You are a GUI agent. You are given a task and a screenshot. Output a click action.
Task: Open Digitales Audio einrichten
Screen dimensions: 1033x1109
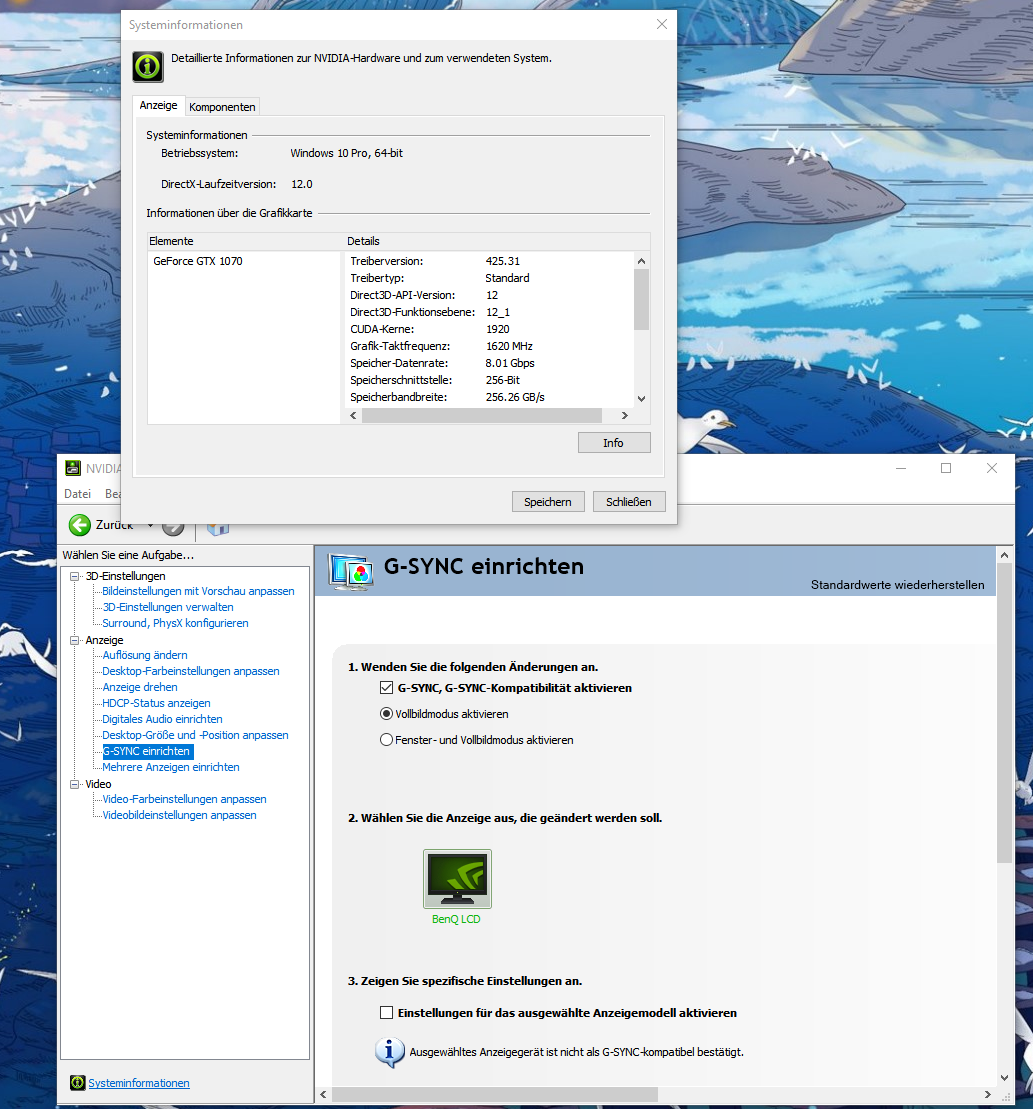[162, 719]
